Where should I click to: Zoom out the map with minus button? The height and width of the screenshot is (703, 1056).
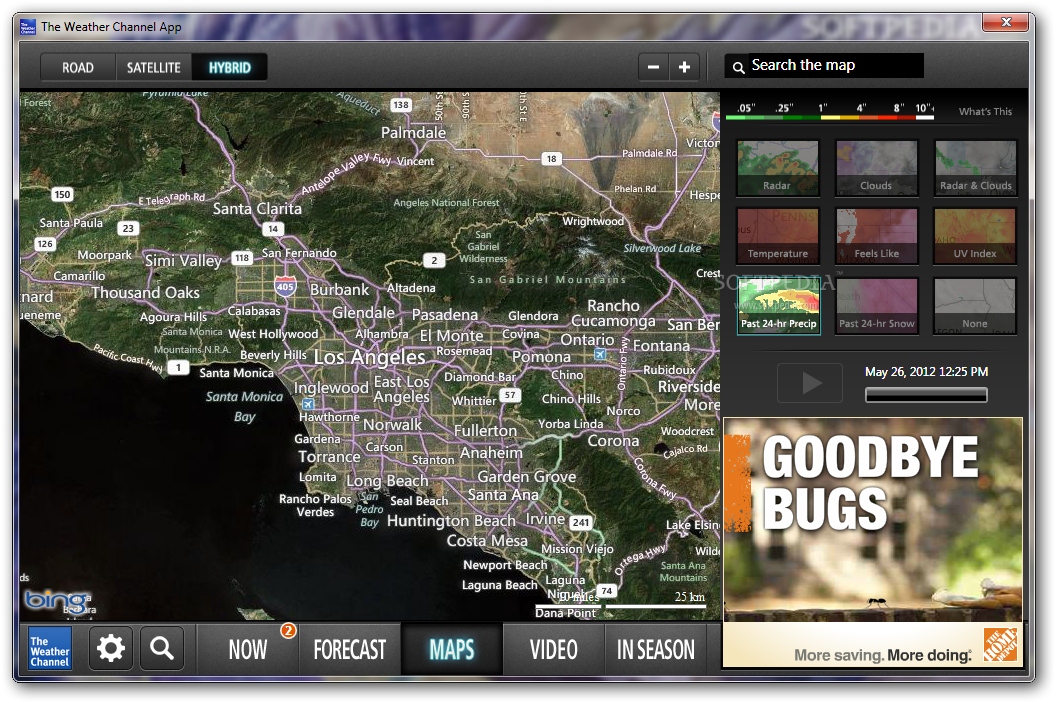[653, 67]
